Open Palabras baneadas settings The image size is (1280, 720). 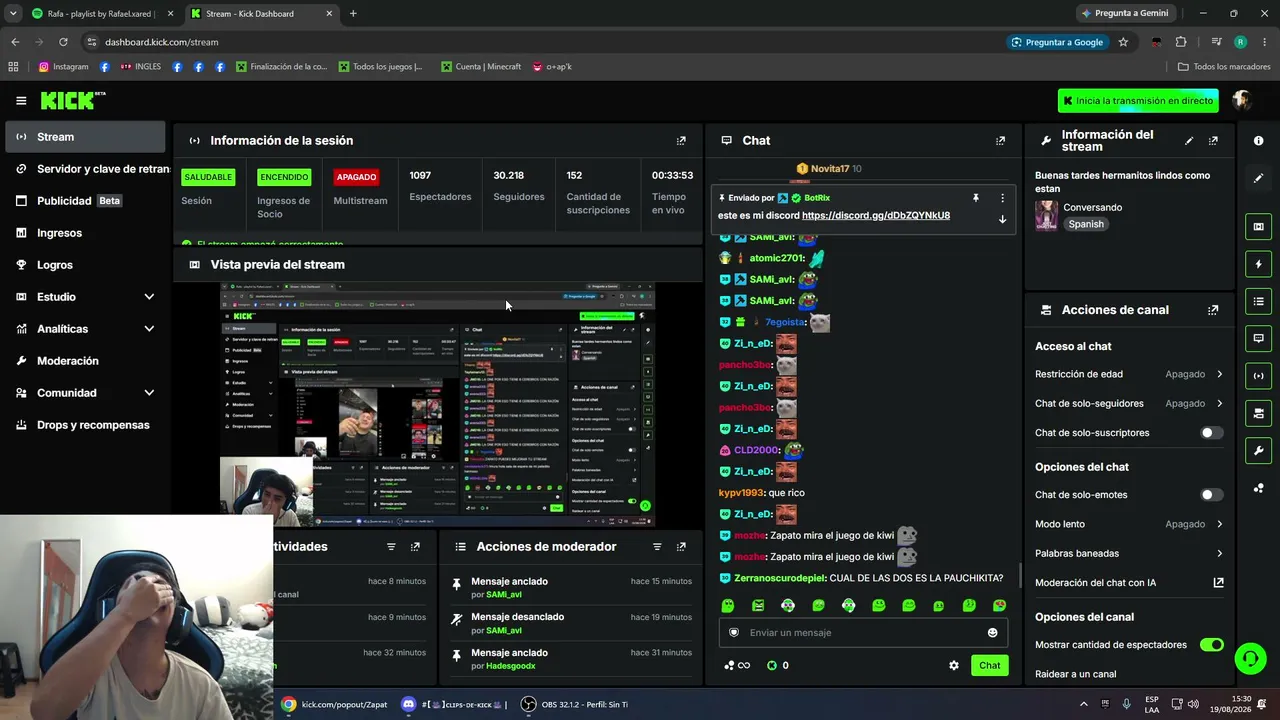click(1129, 553)
